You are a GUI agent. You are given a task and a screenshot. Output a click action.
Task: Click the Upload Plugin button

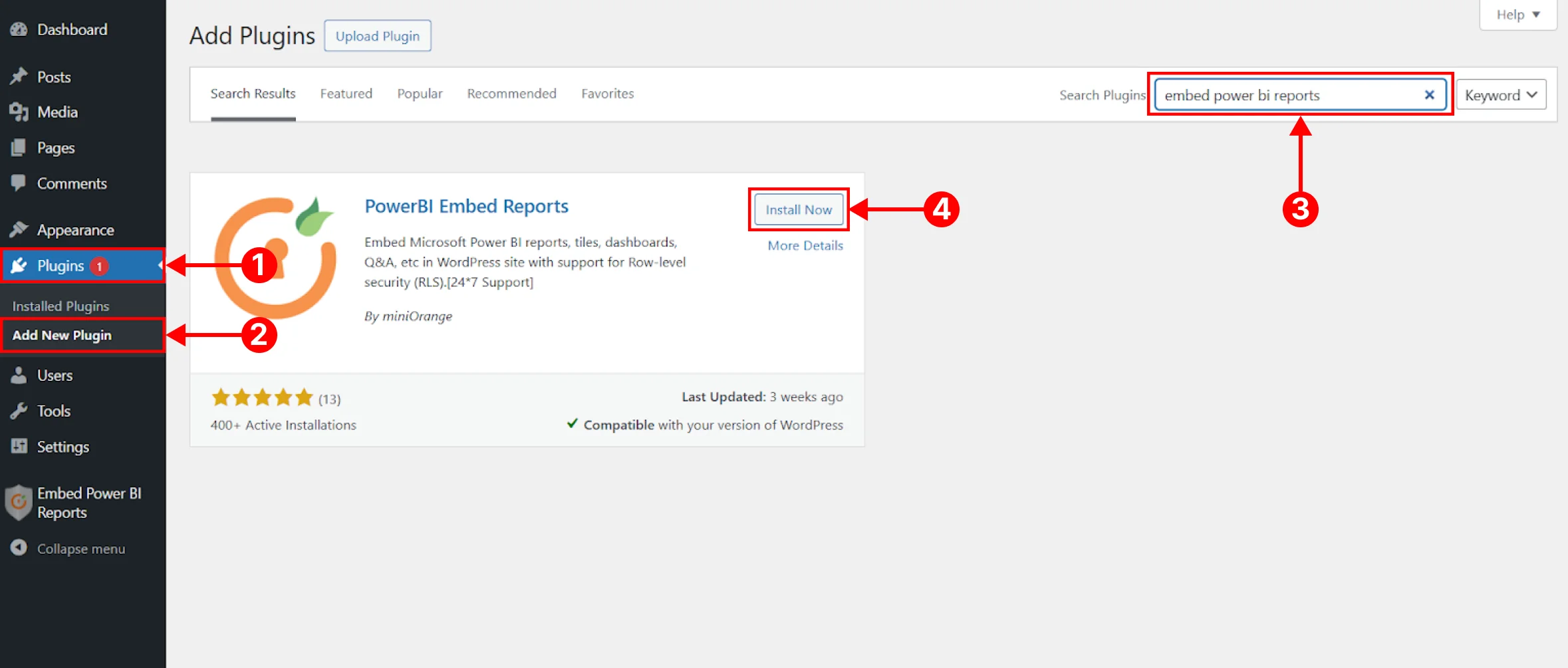point(377,36)
